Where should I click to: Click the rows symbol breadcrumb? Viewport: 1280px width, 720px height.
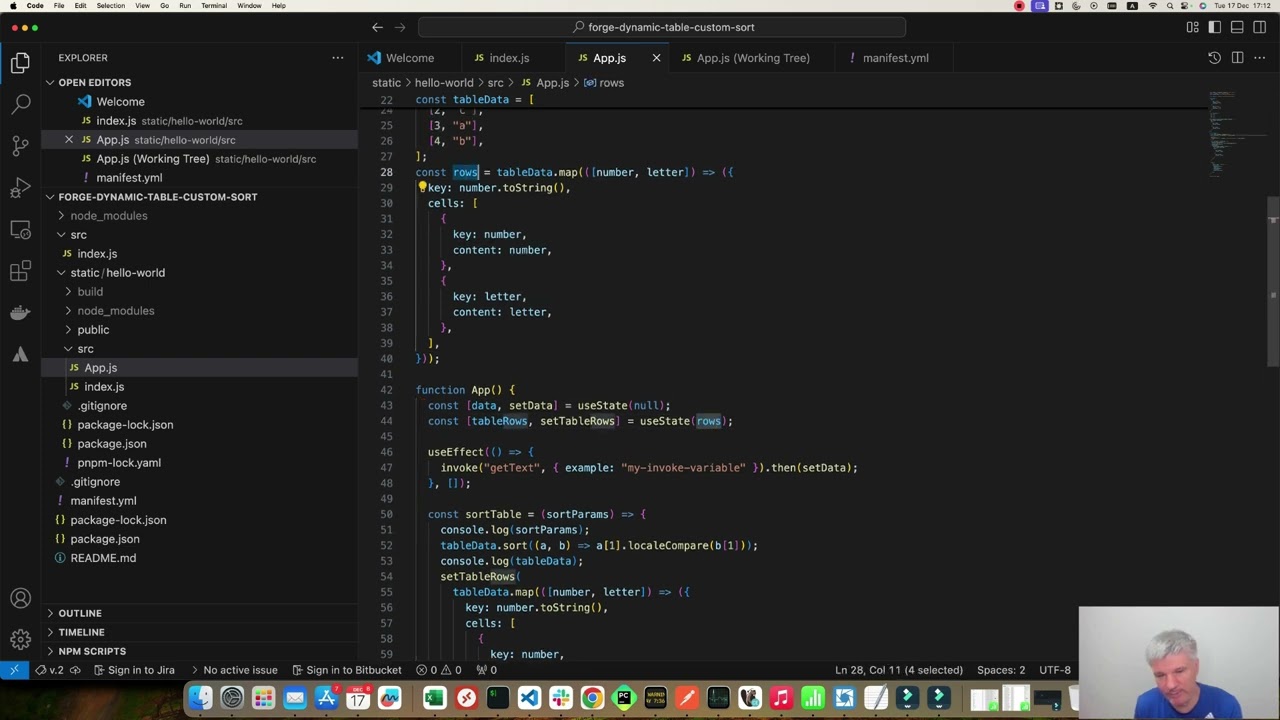pos(604,83)
